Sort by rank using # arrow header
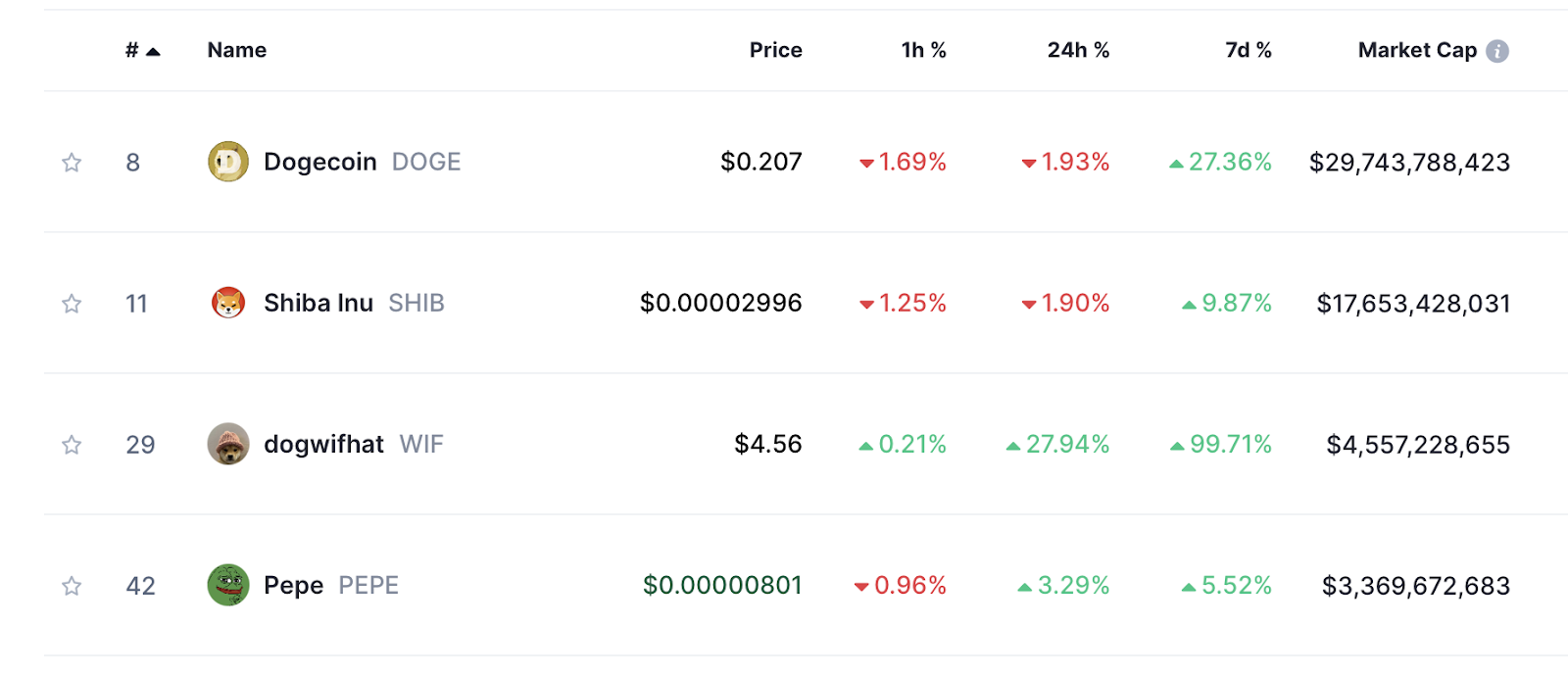Viewport: 1568px width, 674px height. (143, 50)
